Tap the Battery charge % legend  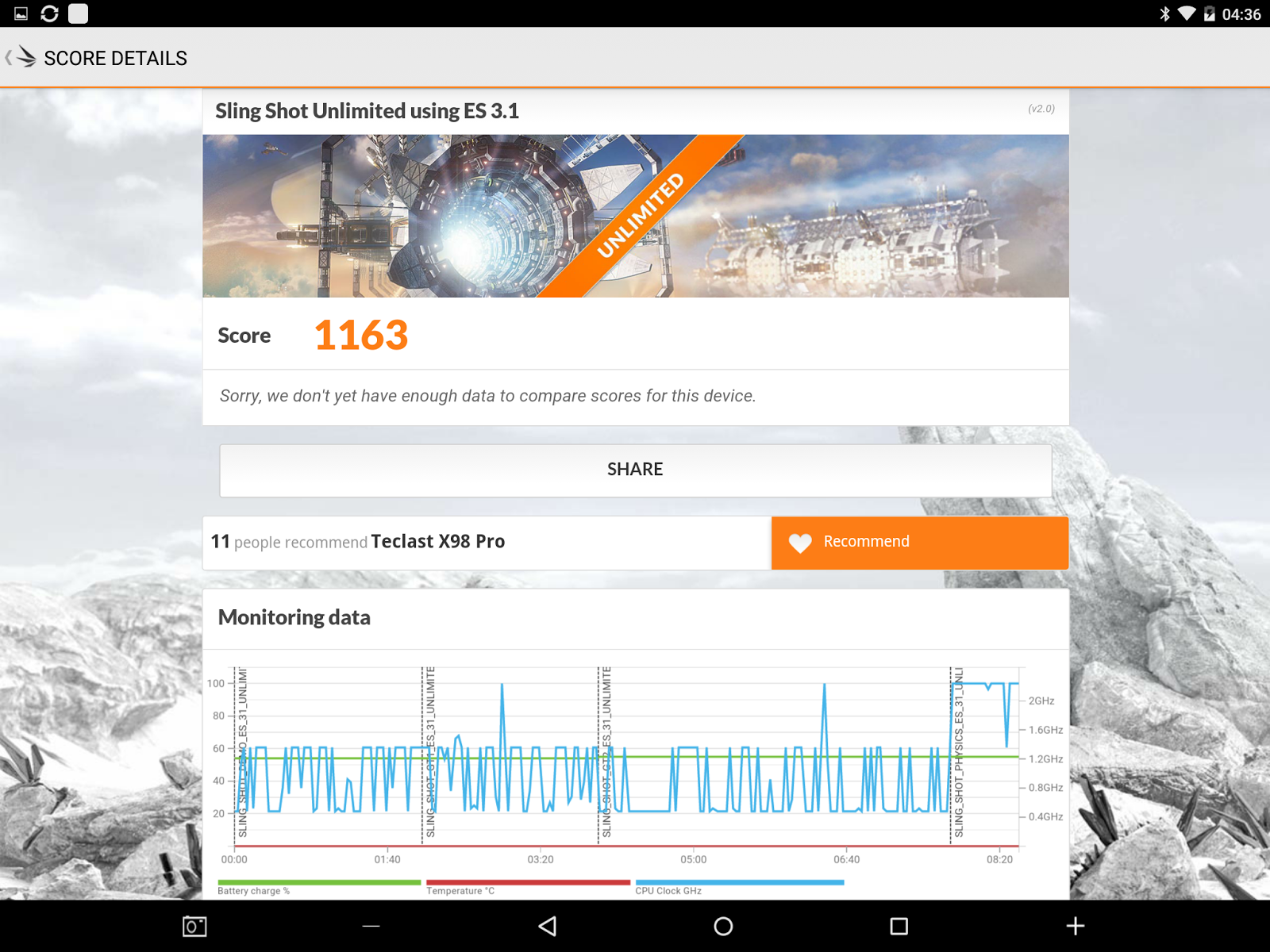319,887
